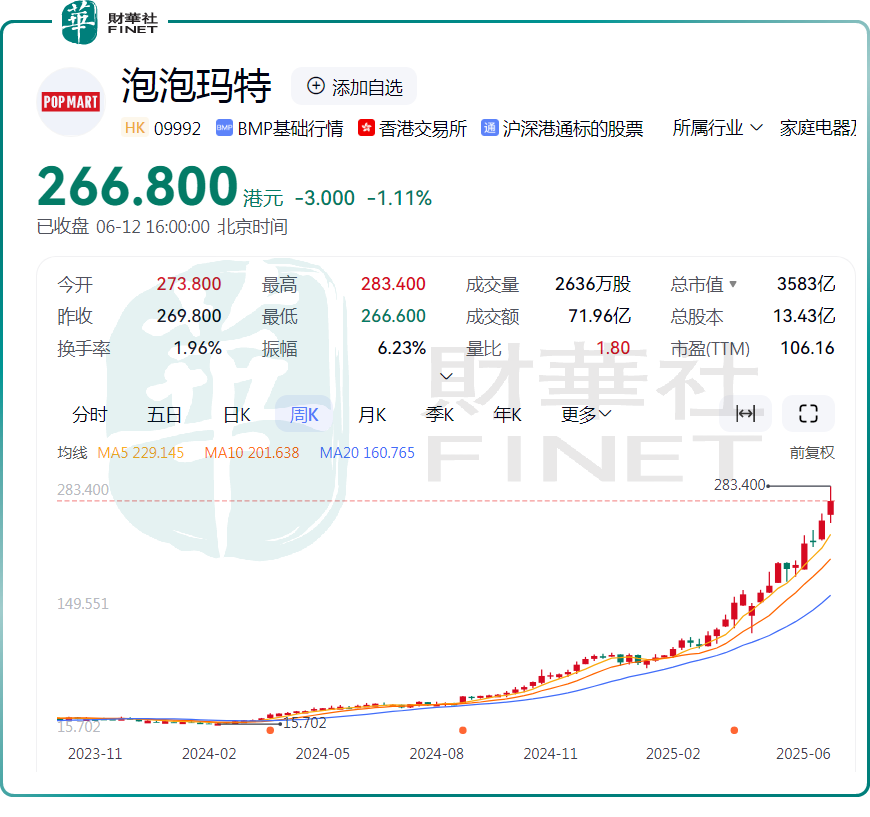Click the 换手率 value 1.96%

[198, 349]
